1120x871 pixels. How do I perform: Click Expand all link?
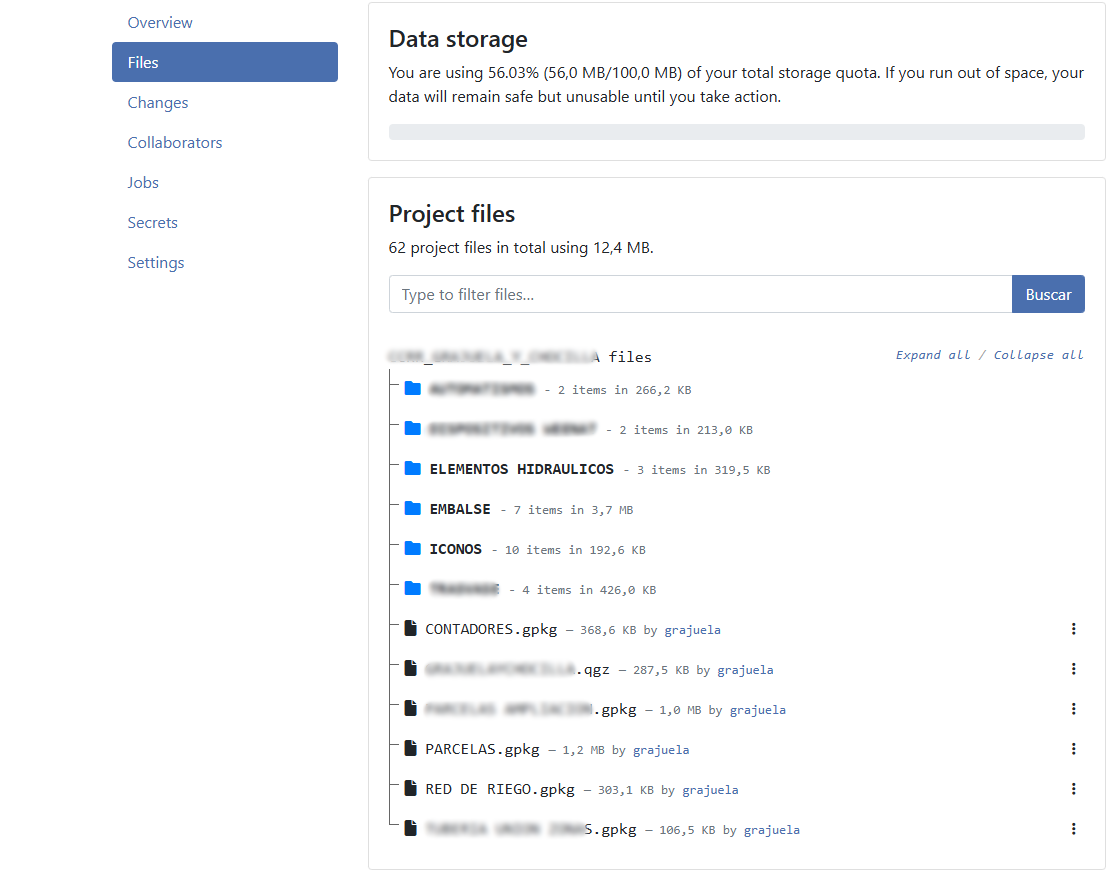click(933, 355)
